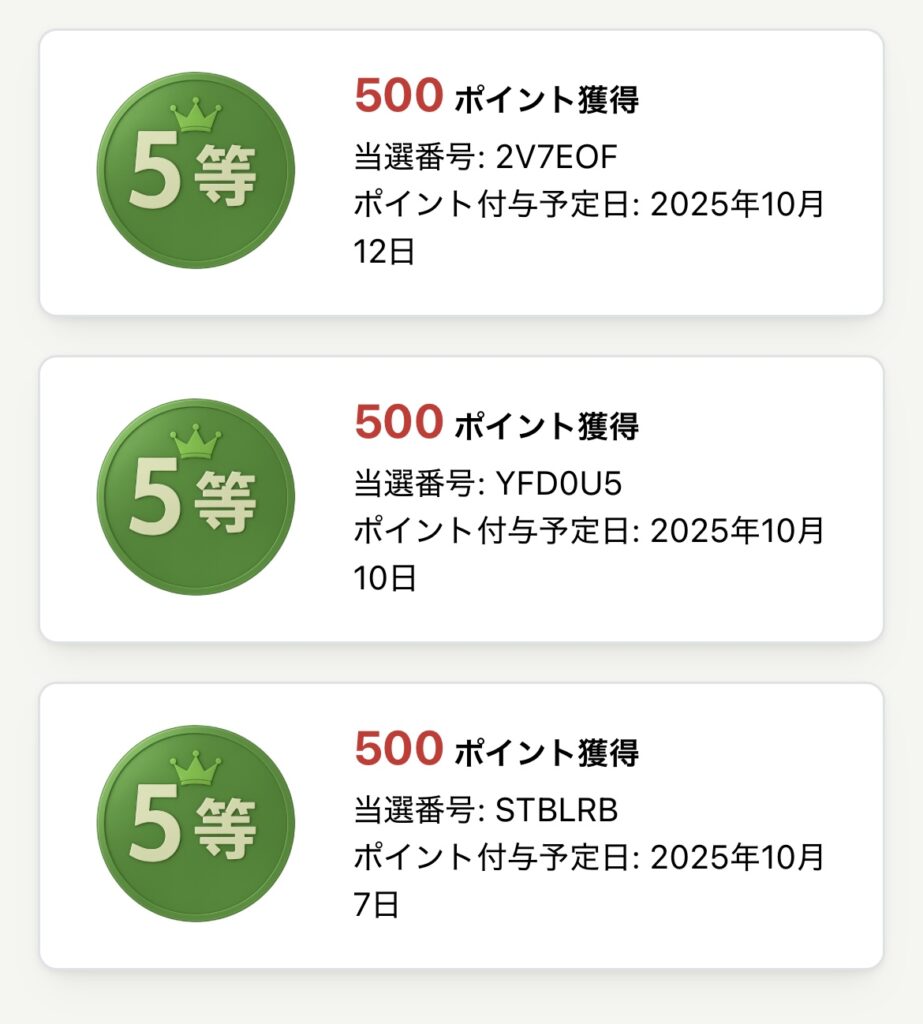Image resolution: width=923 pixels, height=1024 pixels.
Task: Select the winning number 2V7EOF text
Action: pos(557,156)
